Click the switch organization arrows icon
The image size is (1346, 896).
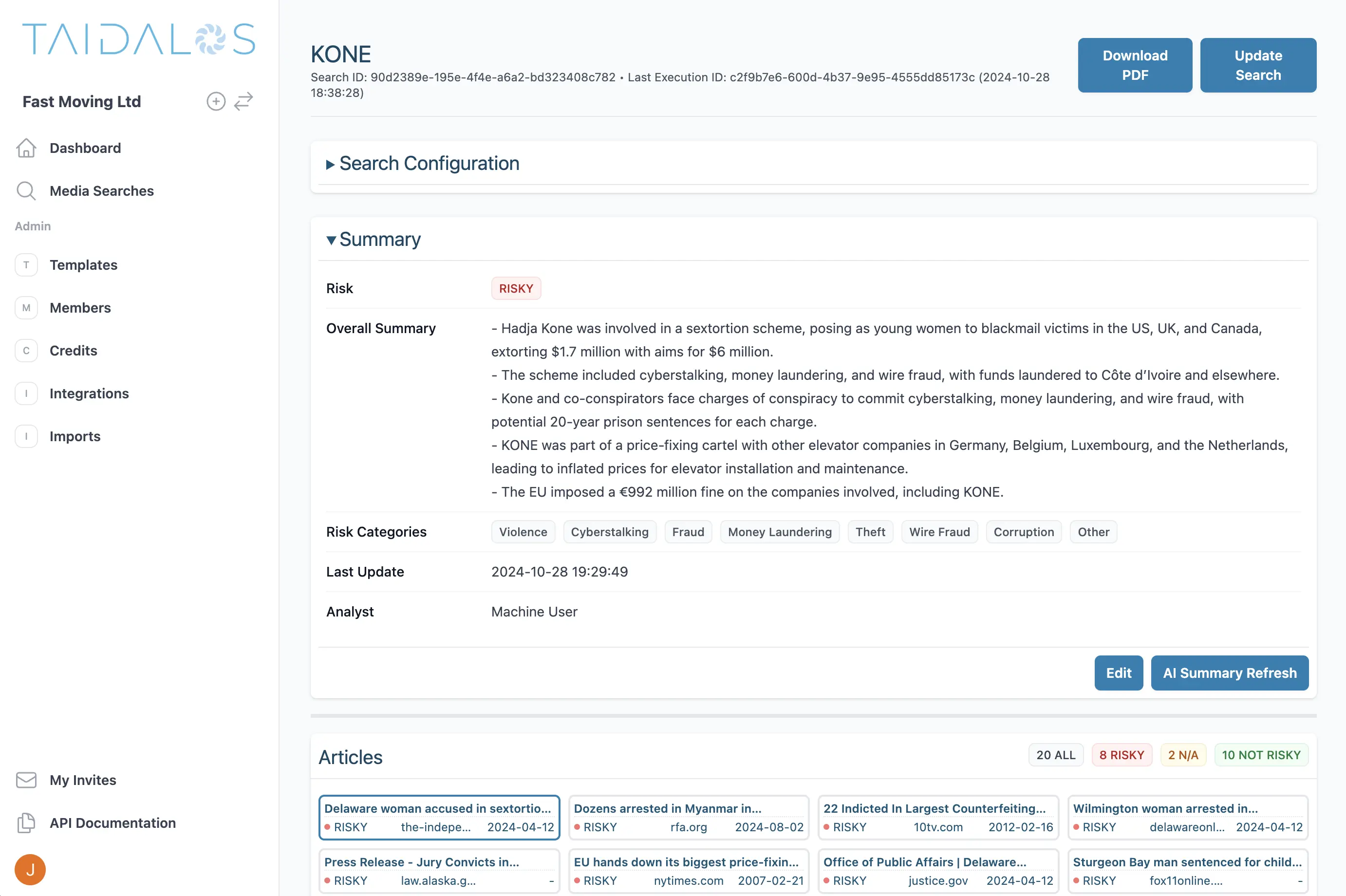[243, 101]
